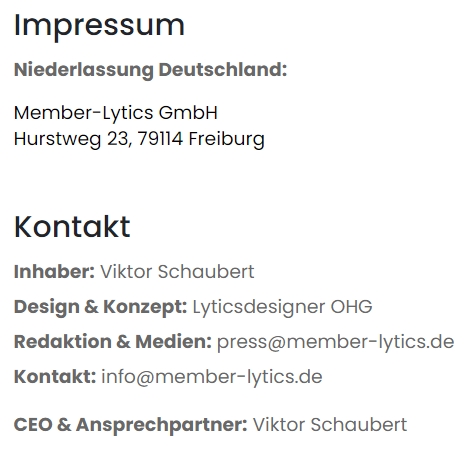Screen dimensions: 476x451
Task: Click the CEO & Ansprechpartner label
Action: point(130,425)
